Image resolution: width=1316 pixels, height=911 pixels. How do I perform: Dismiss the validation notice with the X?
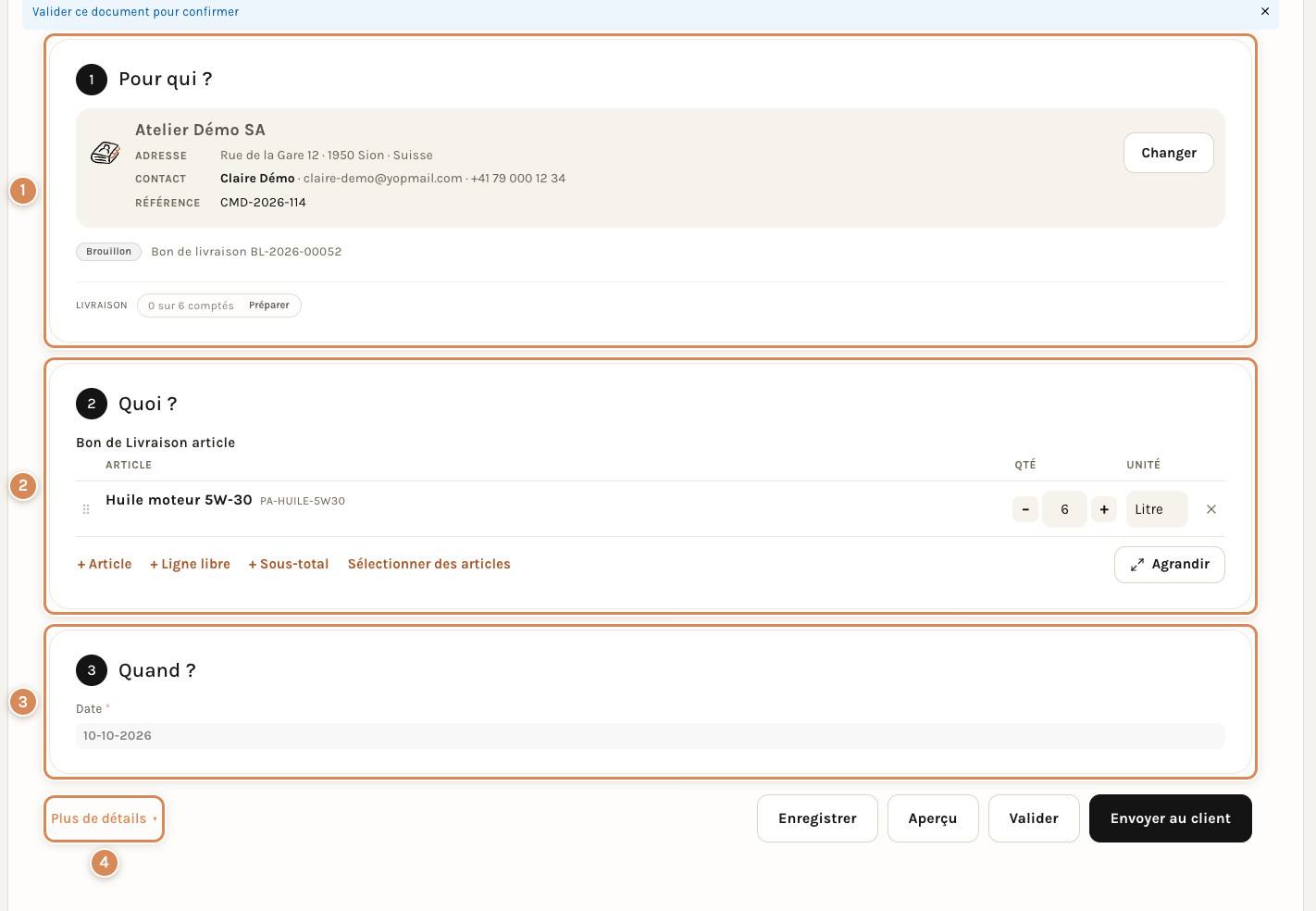point(1265,12)
